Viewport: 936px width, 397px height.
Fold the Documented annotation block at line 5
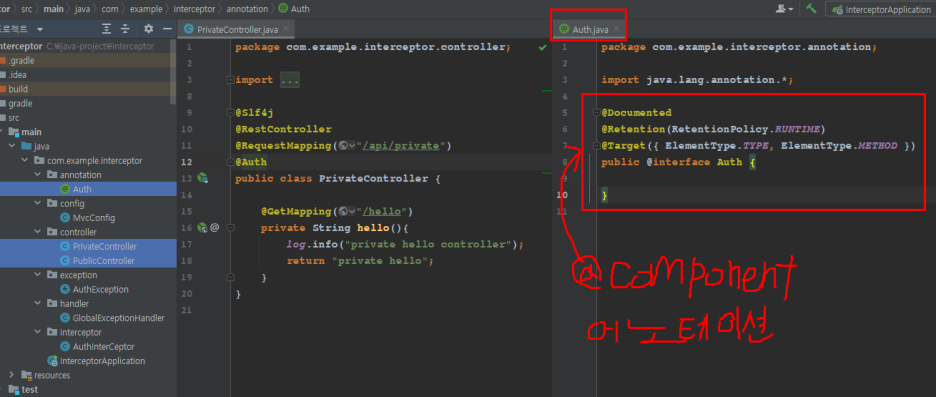(596, 113)
